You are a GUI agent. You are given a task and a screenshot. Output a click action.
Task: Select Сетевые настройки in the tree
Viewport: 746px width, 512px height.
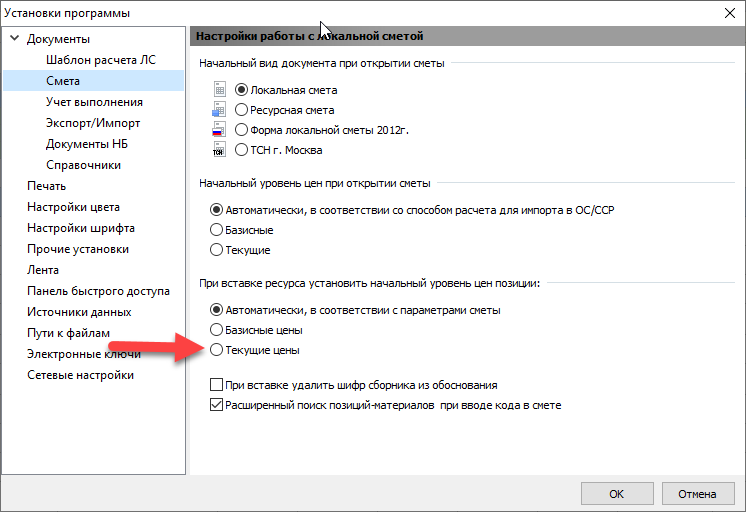80,375
